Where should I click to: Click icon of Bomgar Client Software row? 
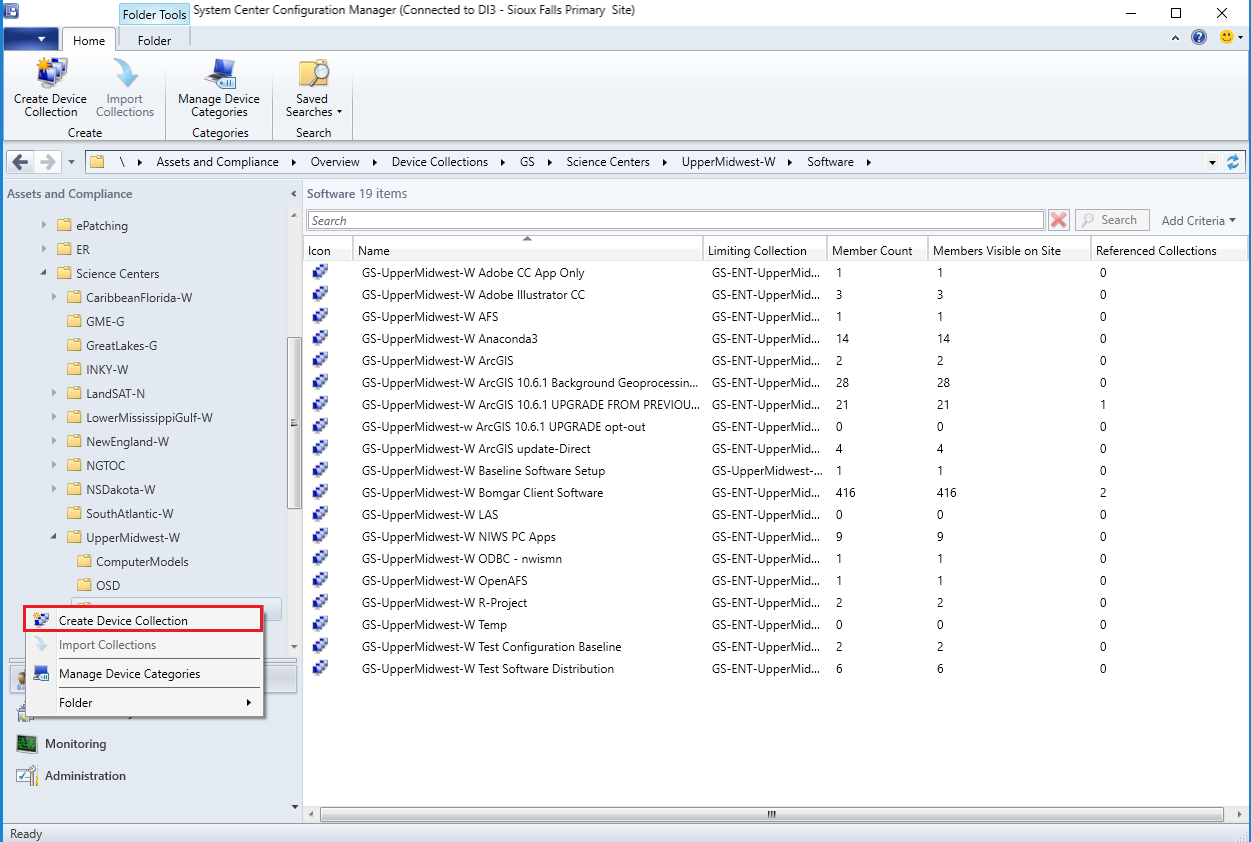(x=320, y=492)
